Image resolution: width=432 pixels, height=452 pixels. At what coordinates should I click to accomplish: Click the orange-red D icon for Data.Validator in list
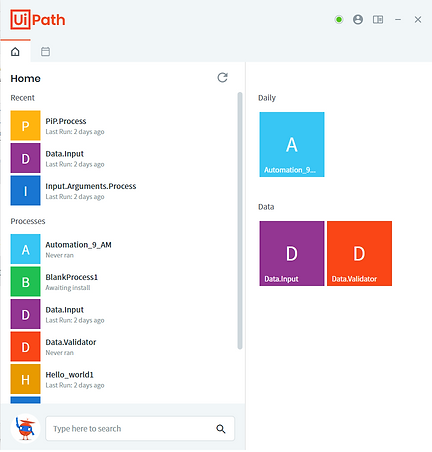click(x=25, y=347)
